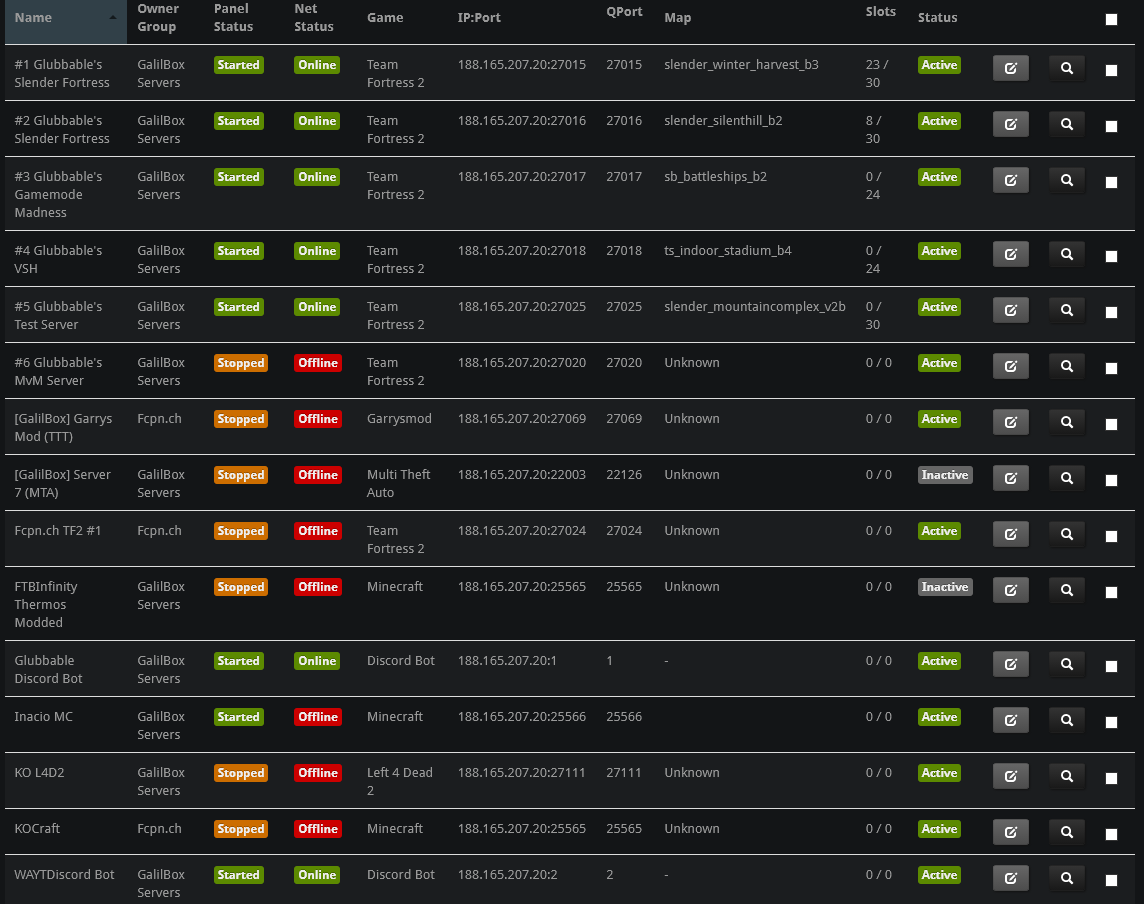Tick checkbox for #3 Glubbable's Gamemode Madness
The image size is (1144, 904).
[1111, 182]
